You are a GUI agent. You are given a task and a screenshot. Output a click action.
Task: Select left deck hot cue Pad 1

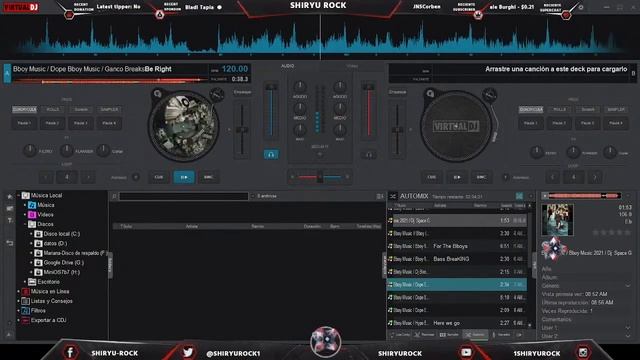[x=24, y=123]
